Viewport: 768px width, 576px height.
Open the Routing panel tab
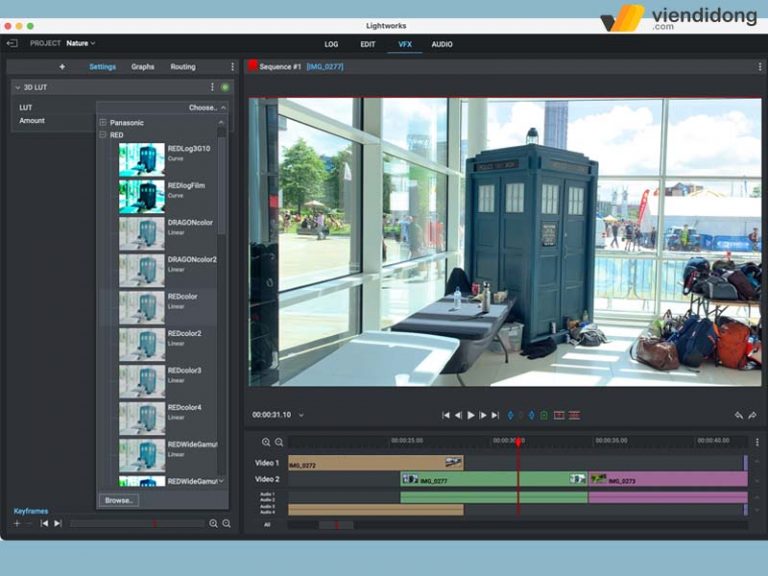point(183,67)
